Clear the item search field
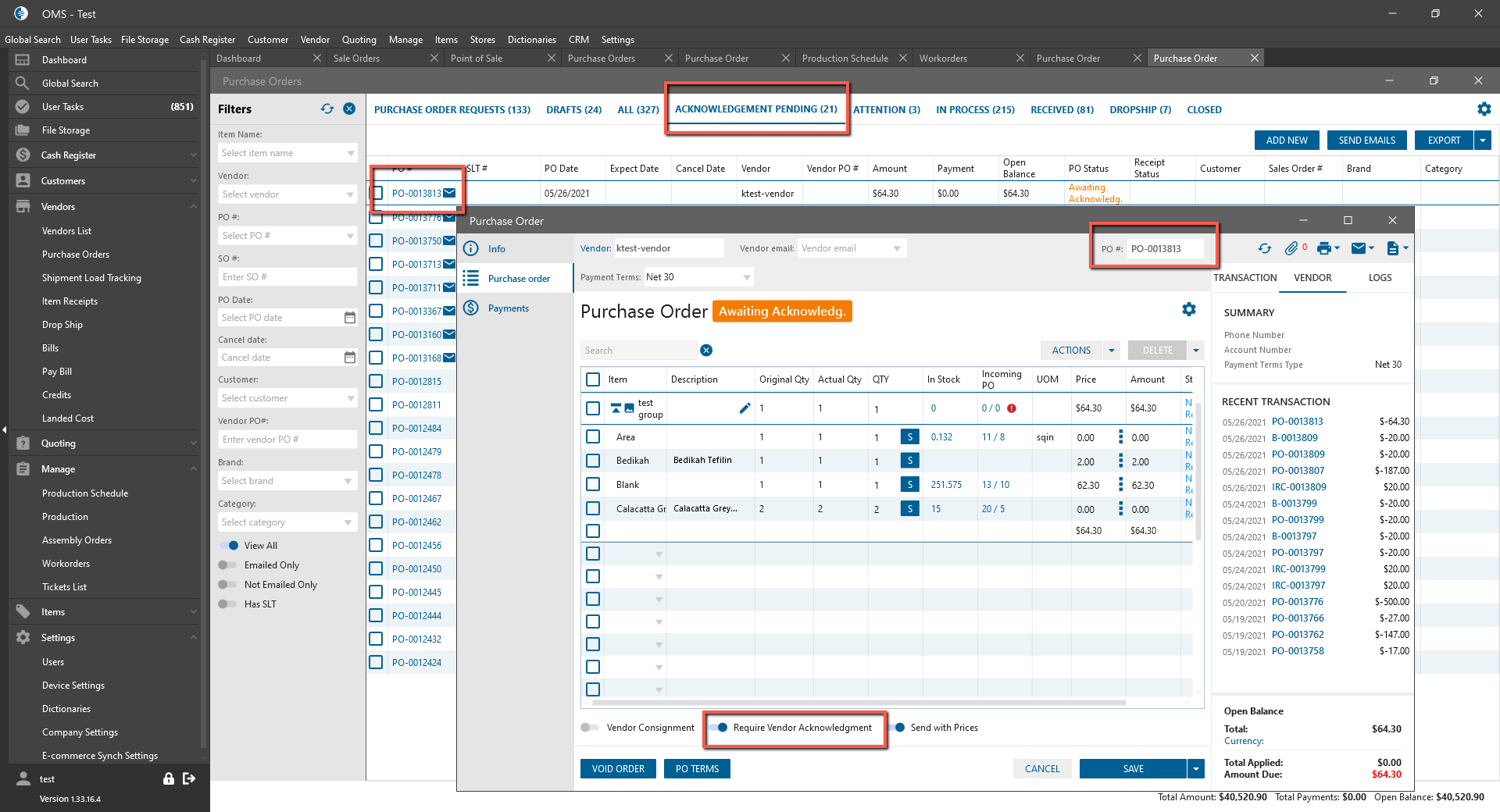This screenshot has height=812, width=1500. click(x=706, y=351)
